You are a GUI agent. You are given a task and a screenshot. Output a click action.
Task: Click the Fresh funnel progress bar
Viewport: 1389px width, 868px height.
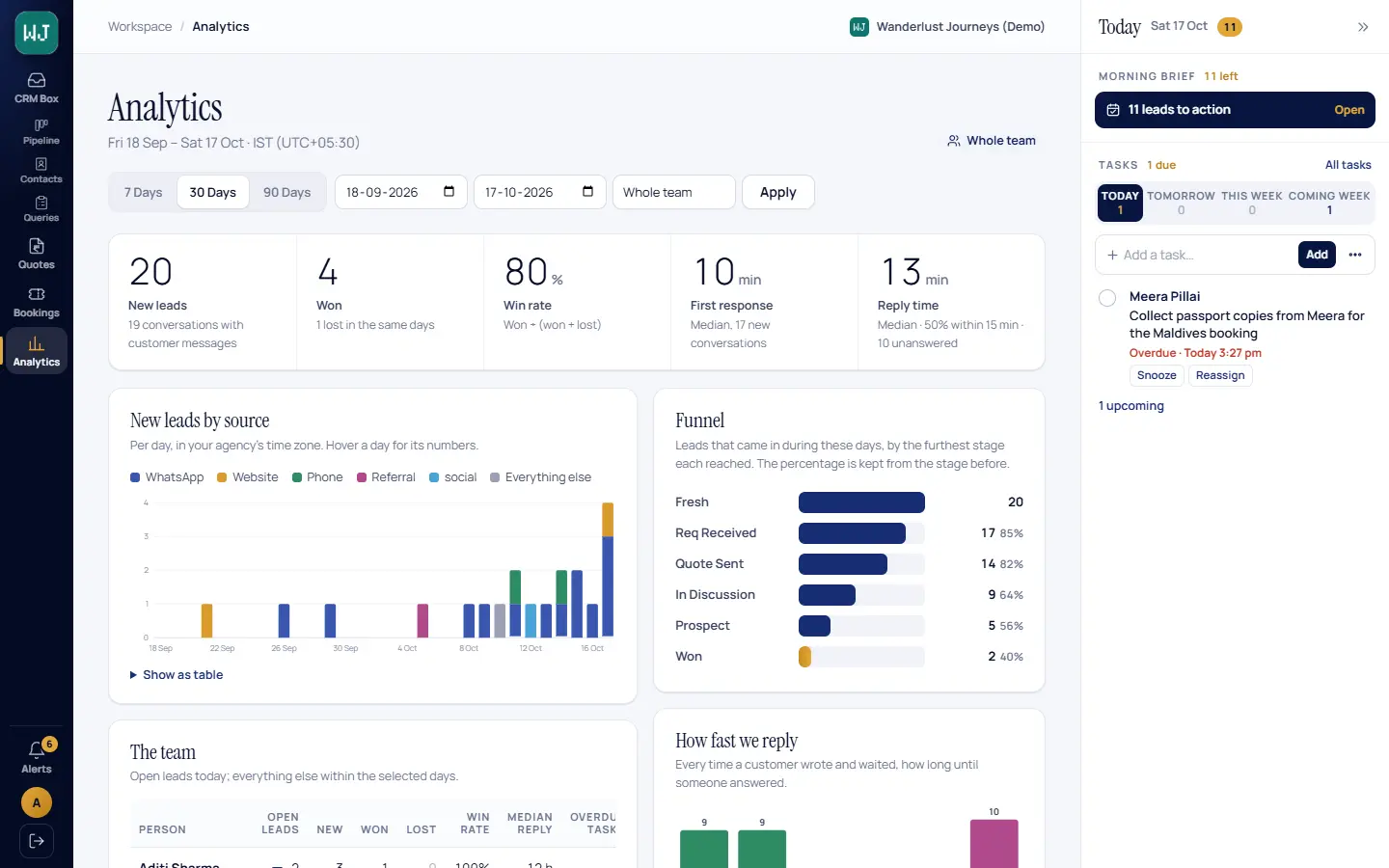(861, 502)
